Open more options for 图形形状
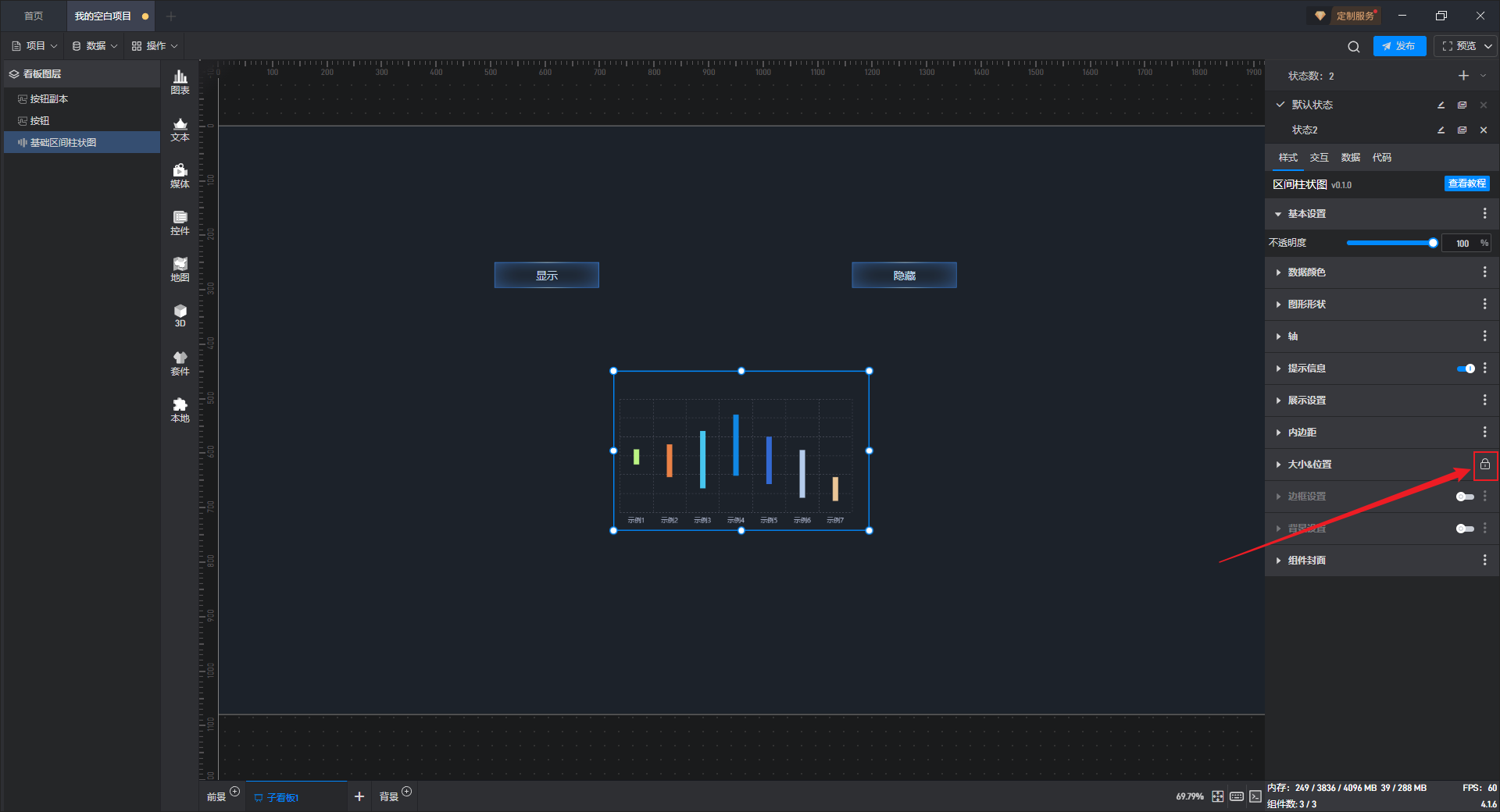Image resolution: width=1500 pixels, height=812 pixels. click(x=1485, y=304)
